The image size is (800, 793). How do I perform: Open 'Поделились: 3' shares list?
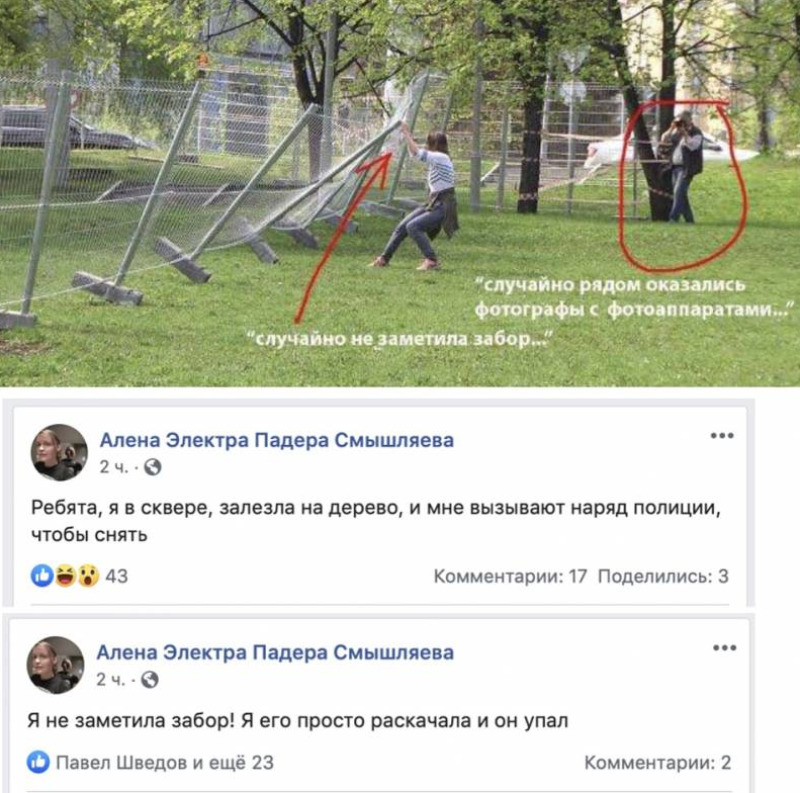pos(663,576)
